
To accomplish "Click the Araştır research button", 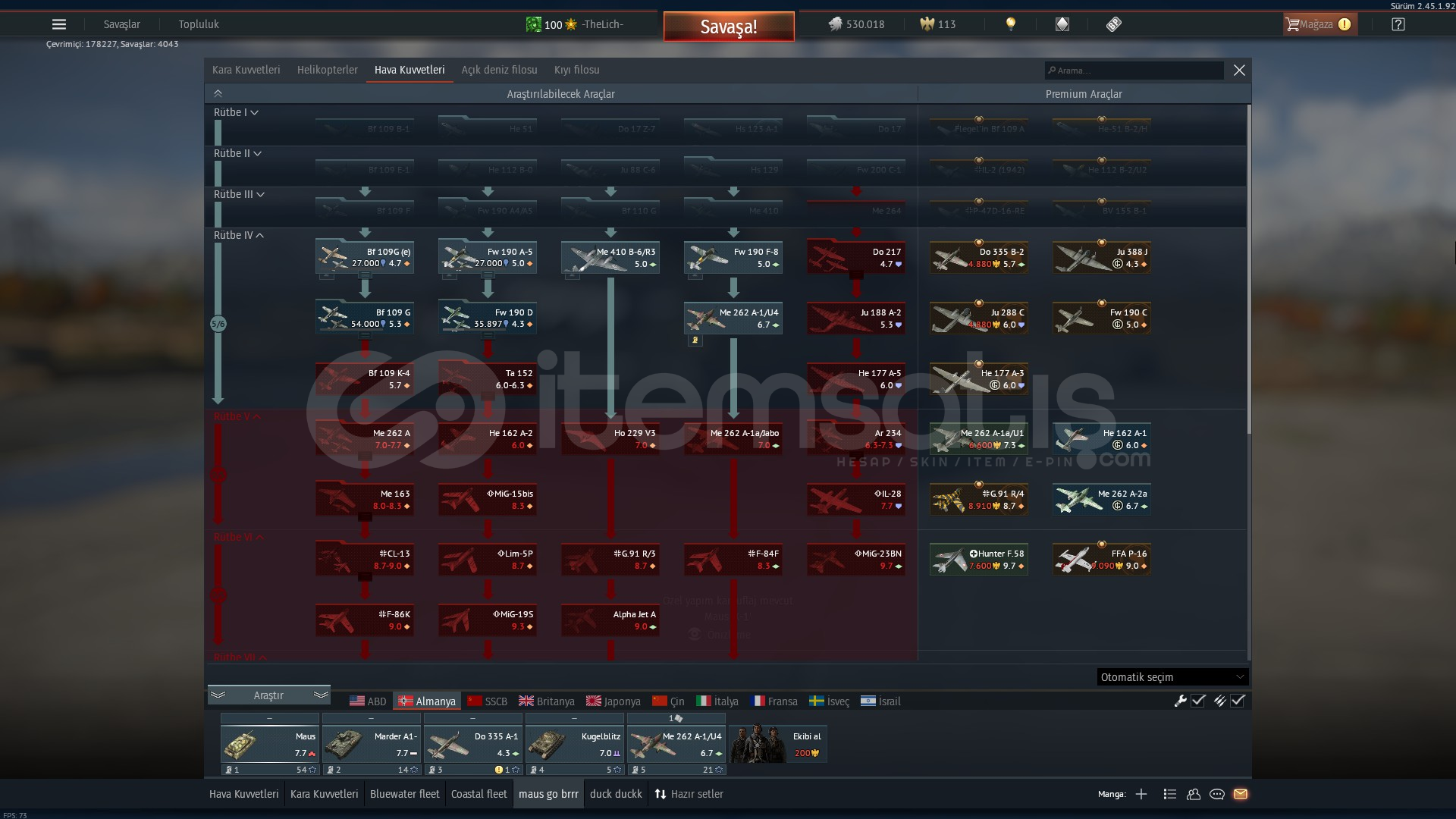I will [x=268, y=695].
